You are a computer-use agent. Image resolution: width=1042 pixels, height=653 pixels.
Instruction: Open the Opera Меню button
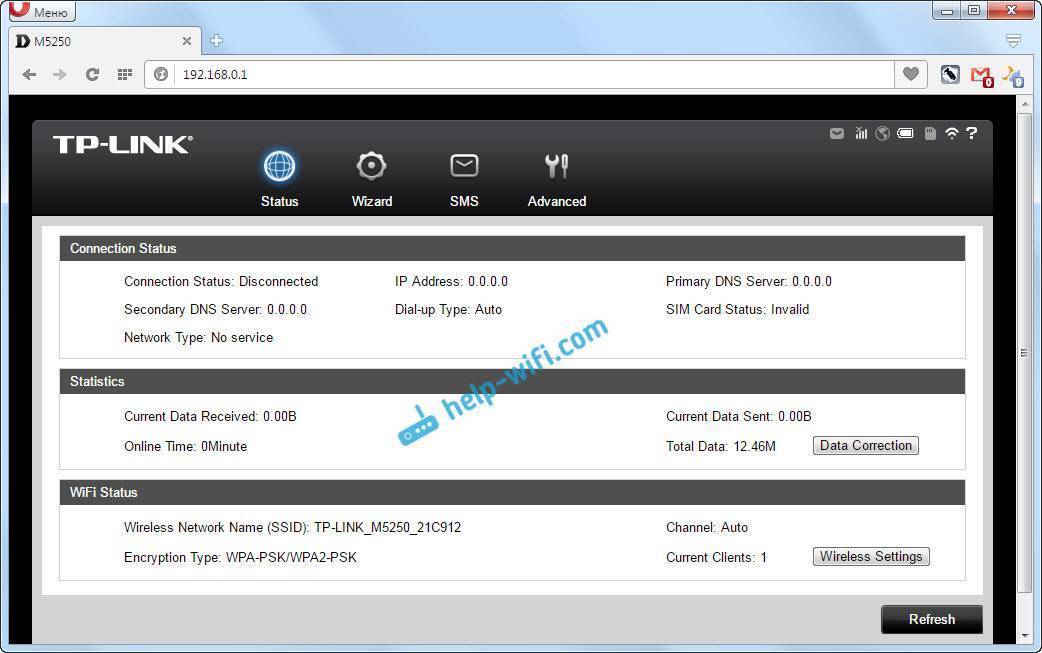(x=42, y=11)
